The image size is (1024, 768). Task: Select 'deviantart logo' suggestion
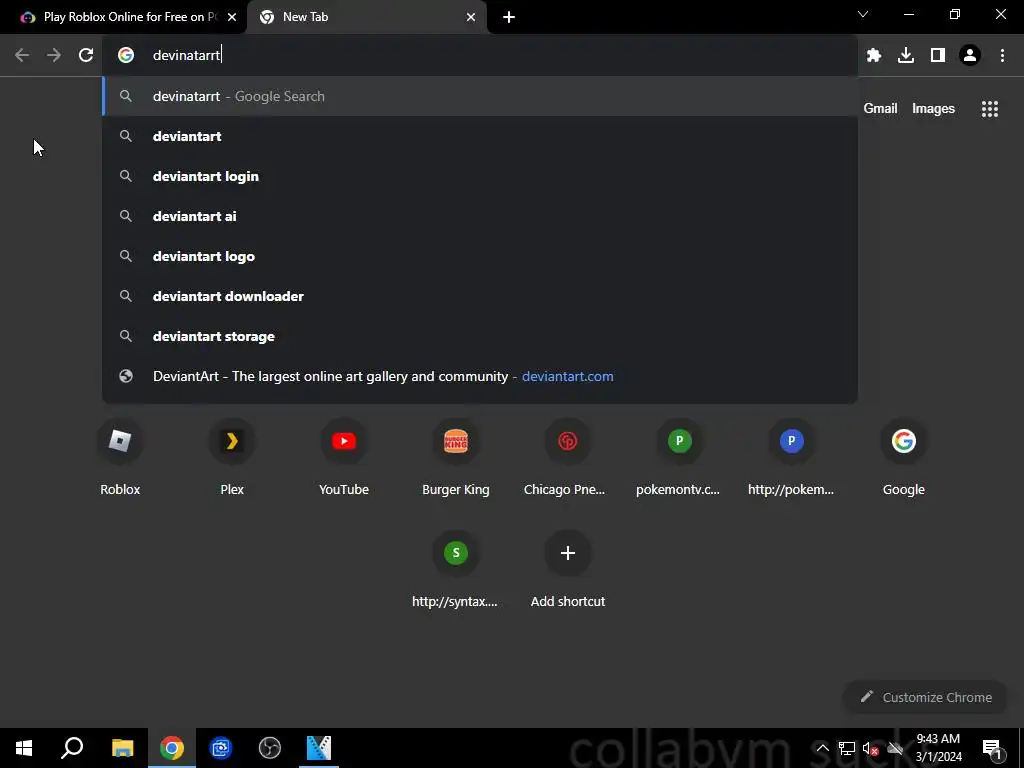point(480,256)
